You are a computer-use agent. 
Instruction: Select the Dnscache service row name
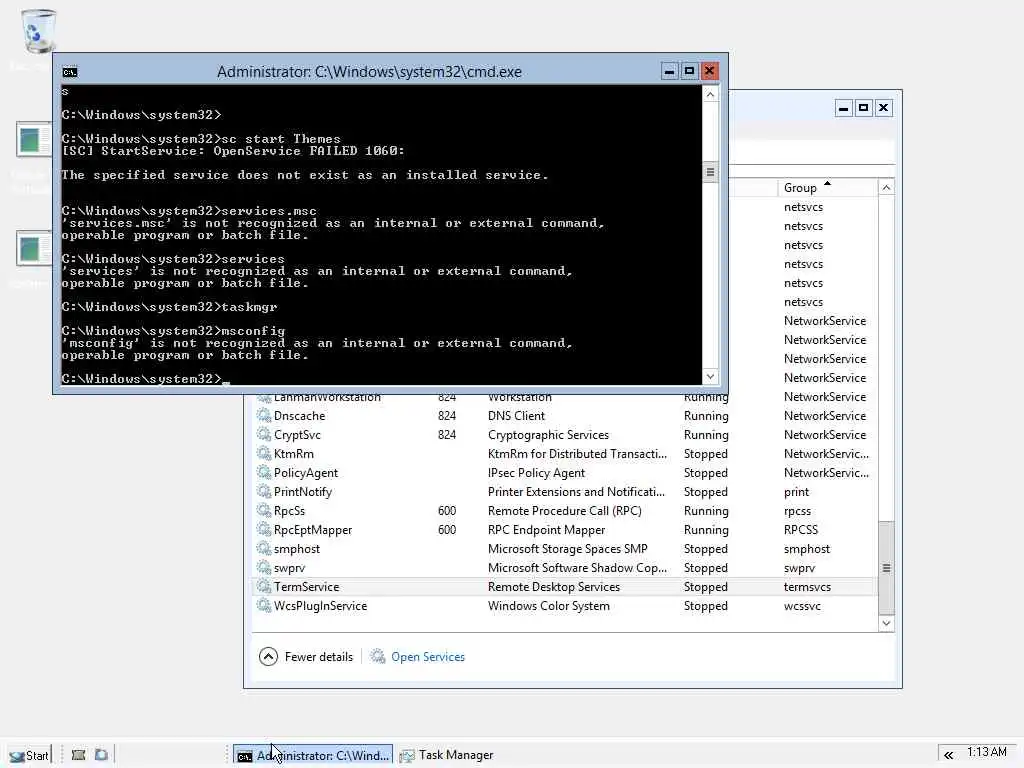pos(299,415)
